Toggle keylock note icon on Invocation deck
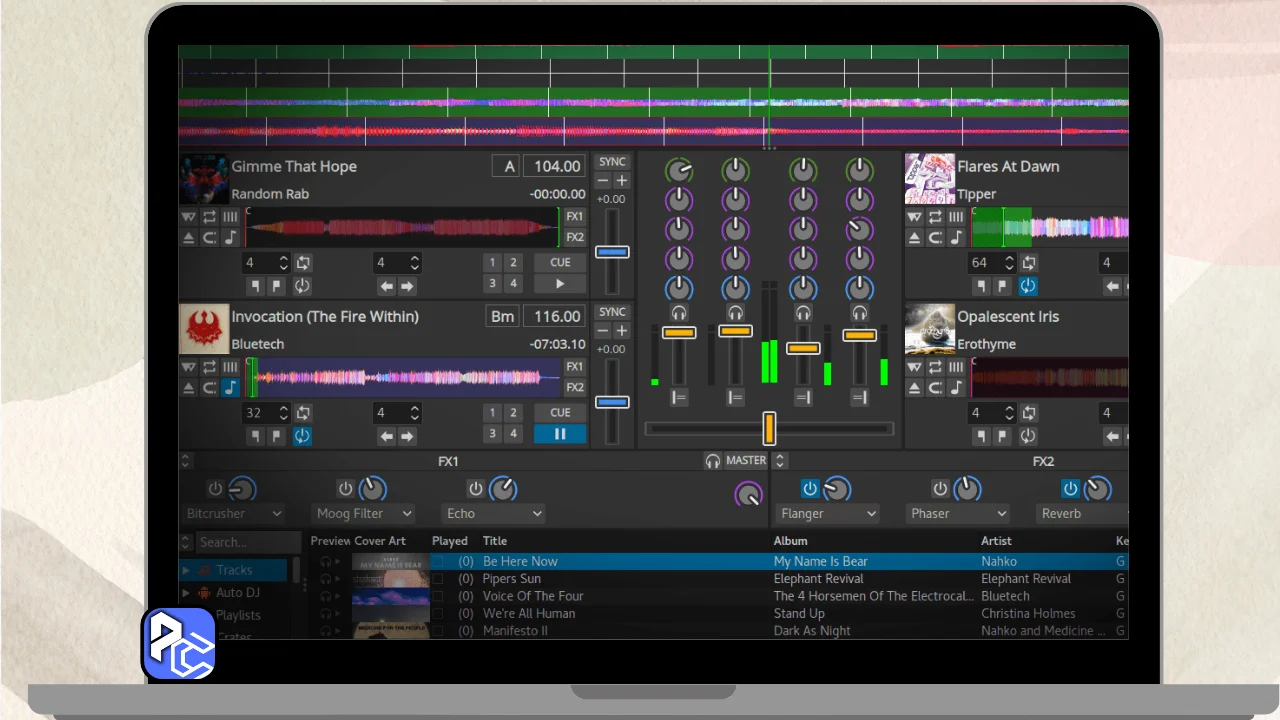Screen dimensions: 1280x720 [x=231, y=388]
